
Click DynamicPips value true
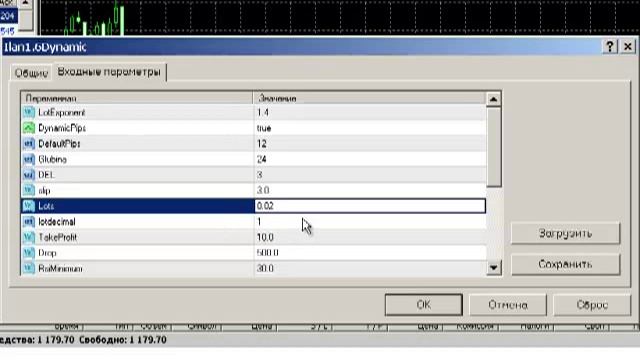[264, 128]
